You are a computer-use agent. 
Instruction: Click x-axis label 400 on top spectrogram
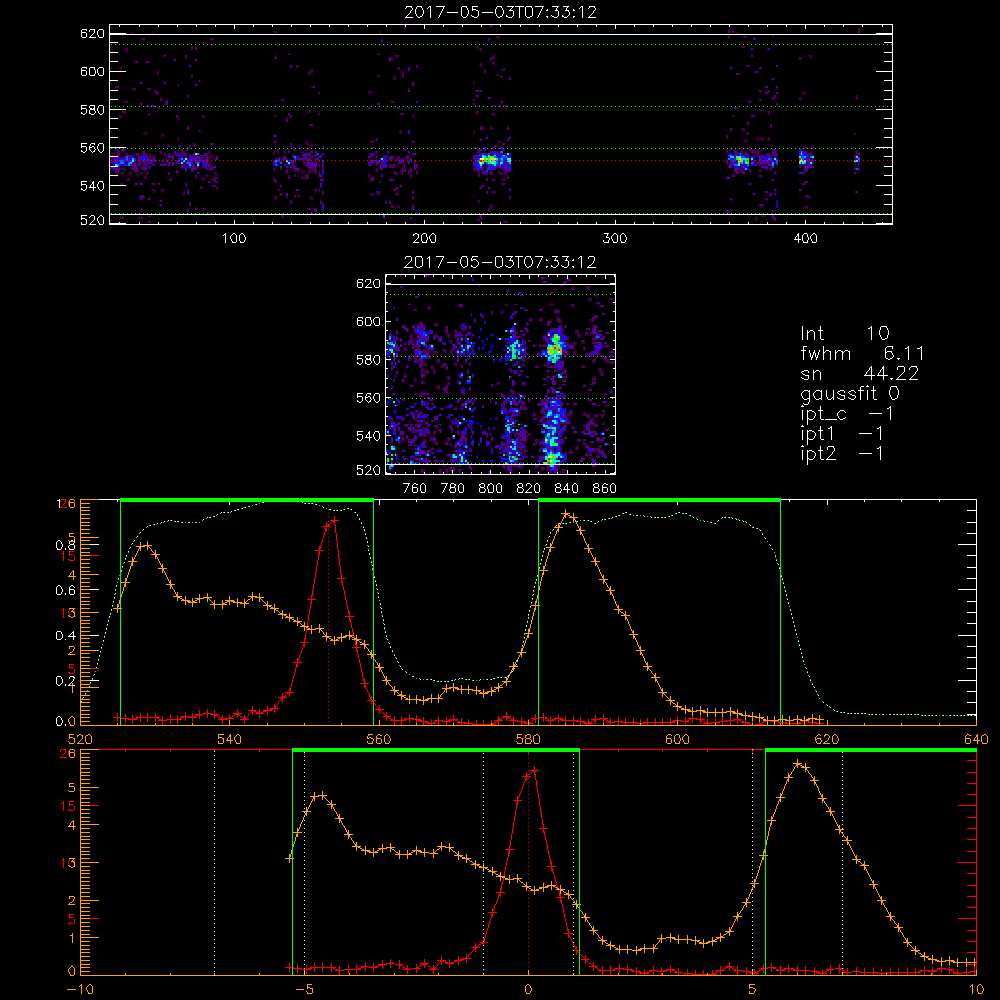tap(805, 239)
